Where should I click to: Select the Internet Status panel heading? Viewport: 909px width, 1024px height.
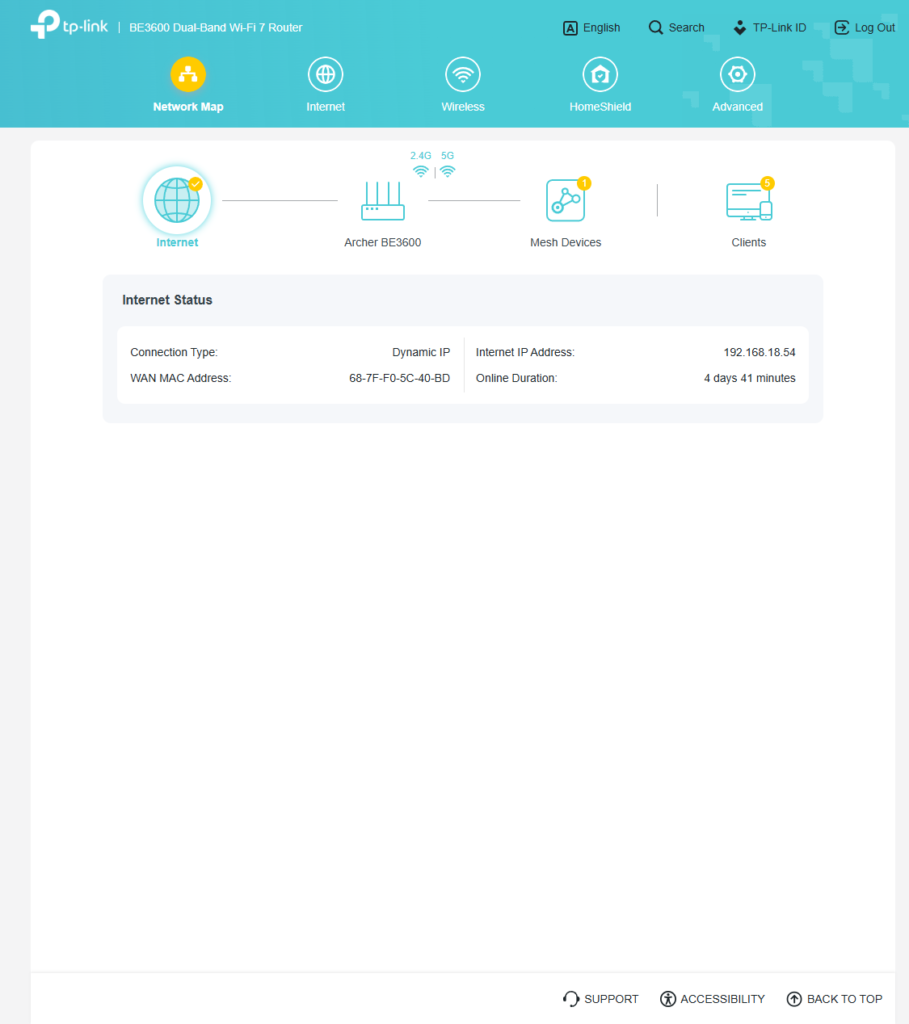[x=168, y=300]
